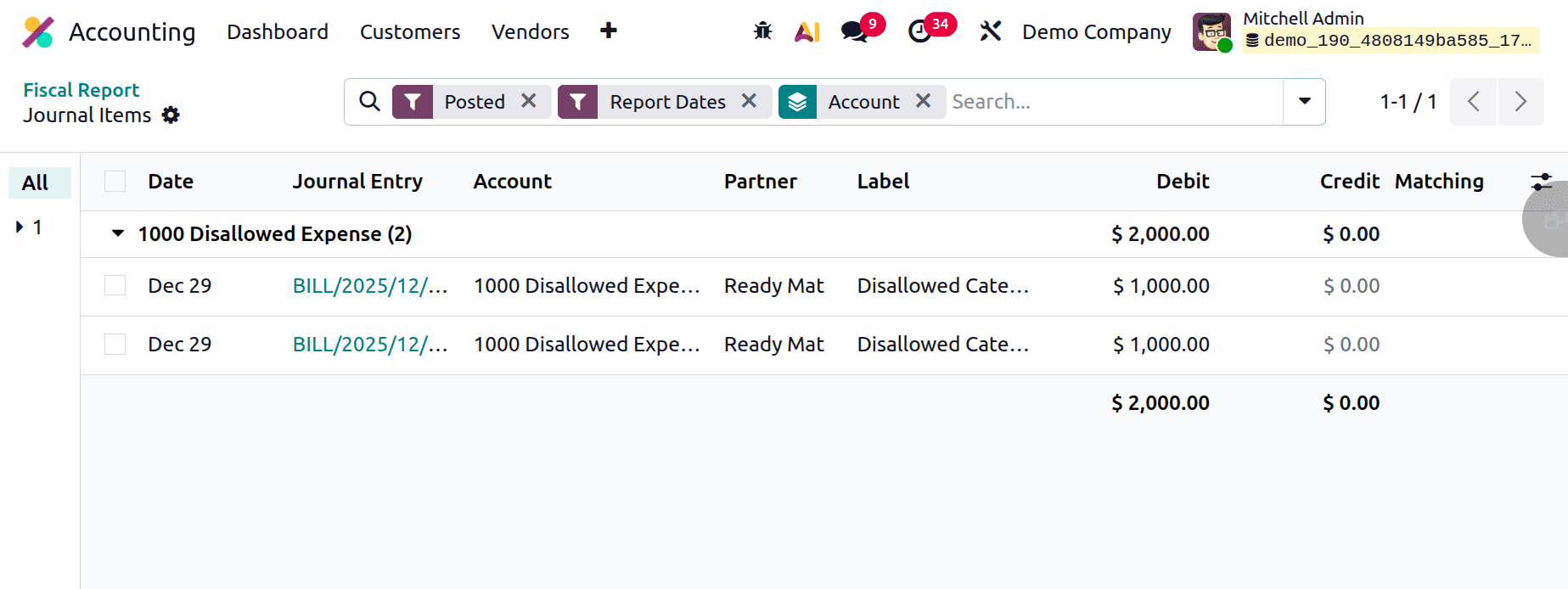Click Ready Mat partner in second row
This screenshot has width=1568, height=589.
coord(773,345)
